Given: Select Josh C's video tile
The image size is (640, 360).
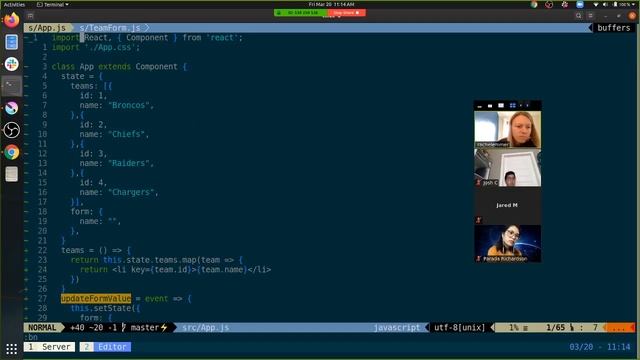Looking at the screenshot, I should point(507,168).
